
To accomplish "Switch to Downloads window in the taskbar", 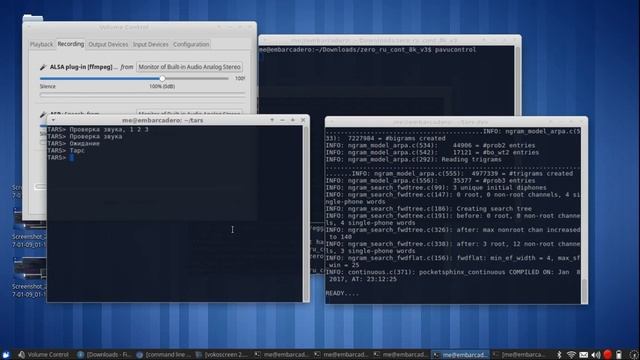I will (104, 355).
